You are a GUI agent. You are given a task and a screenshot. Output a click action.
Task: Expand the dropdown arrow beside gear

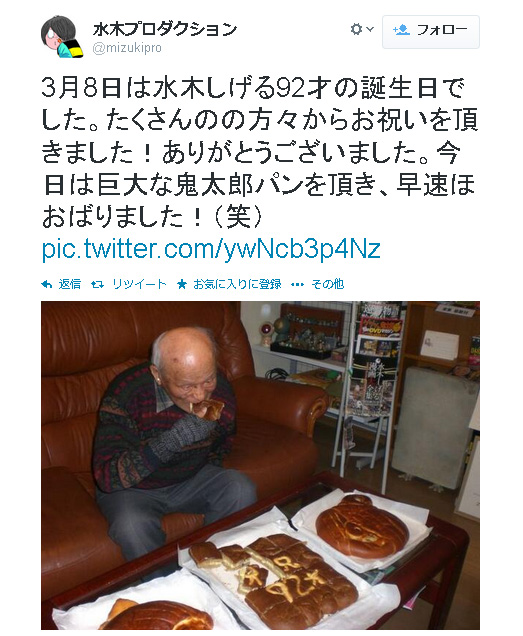pyautogui.click(x=370, y=29)
